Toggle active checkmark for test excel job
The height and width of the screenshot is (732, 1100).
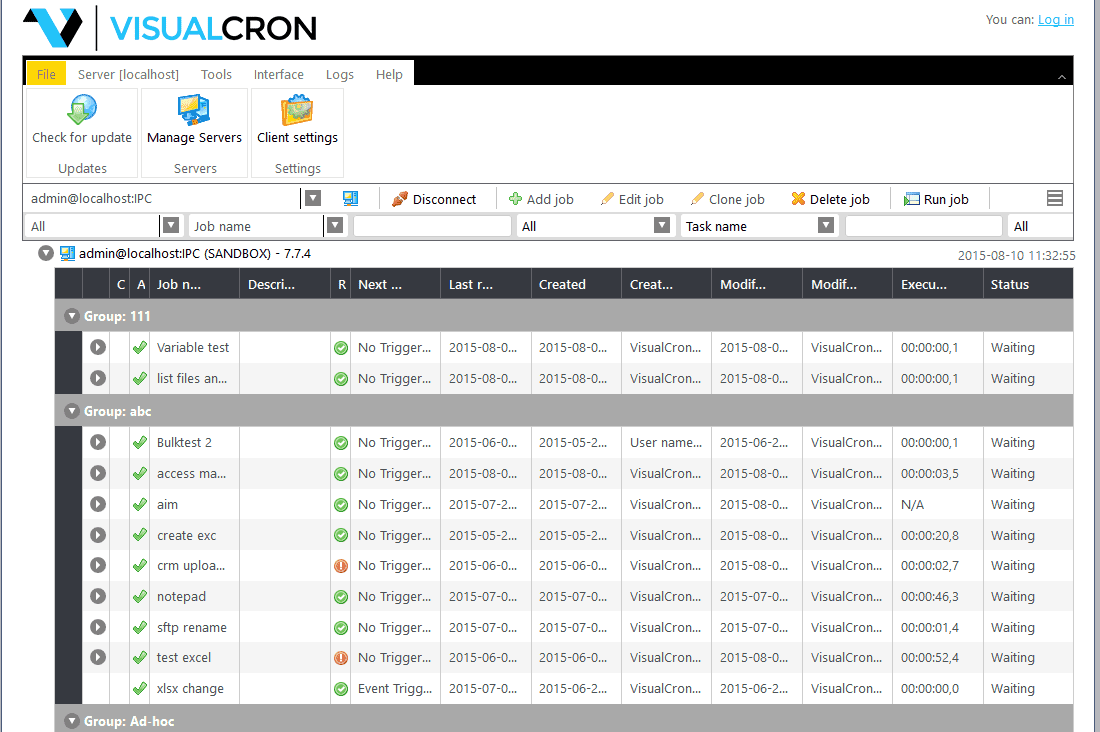tap(140, 657)
